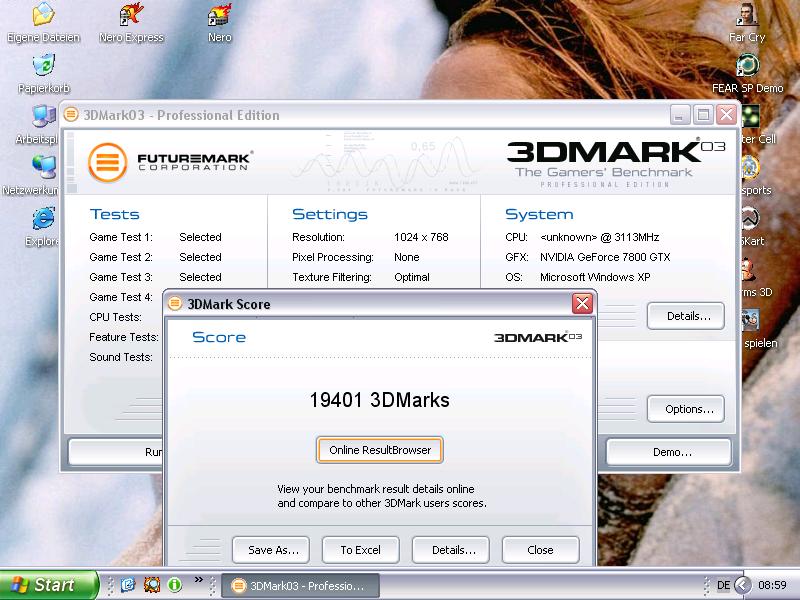Click the 'Sound Tests:' label

point(121,357)
